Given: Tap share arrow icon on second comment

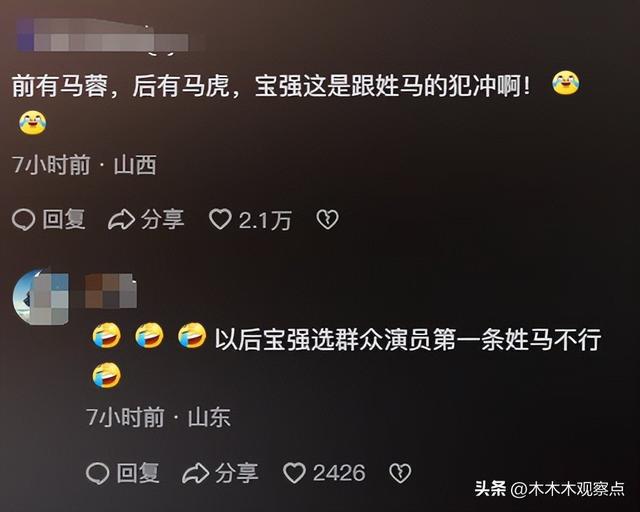Looking at the screenshot, I should pyautogui.click(x=196, y=473).
